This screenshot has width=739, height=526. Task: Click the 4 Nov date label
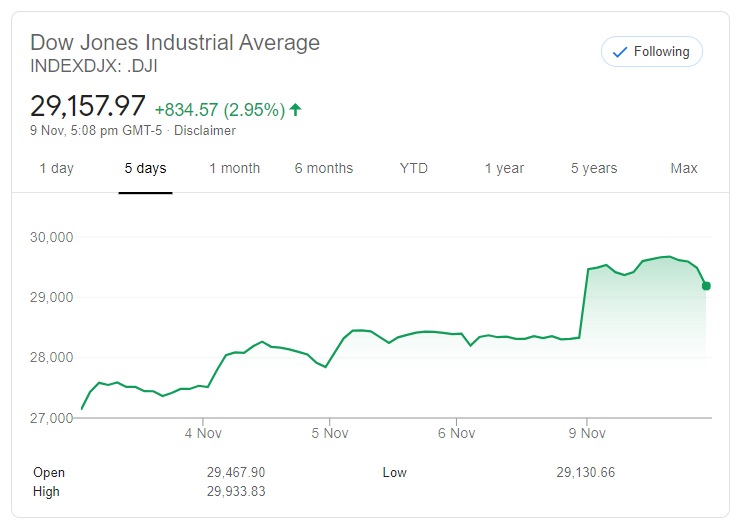(203, 433)
